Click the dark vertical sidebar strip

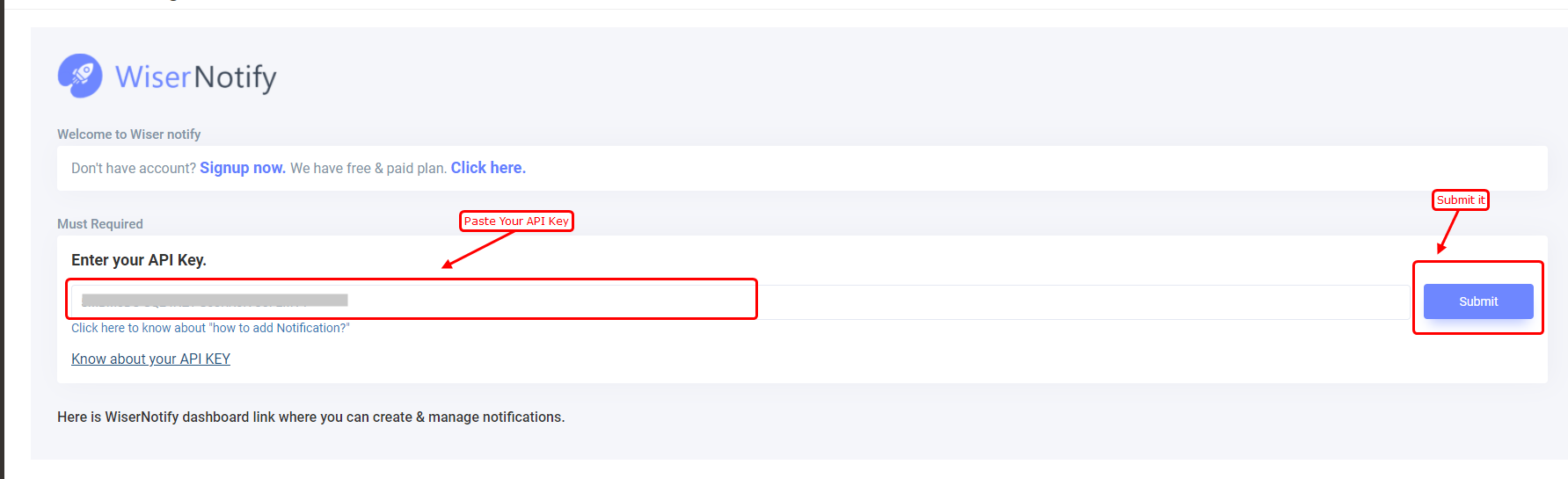(2, 239)
